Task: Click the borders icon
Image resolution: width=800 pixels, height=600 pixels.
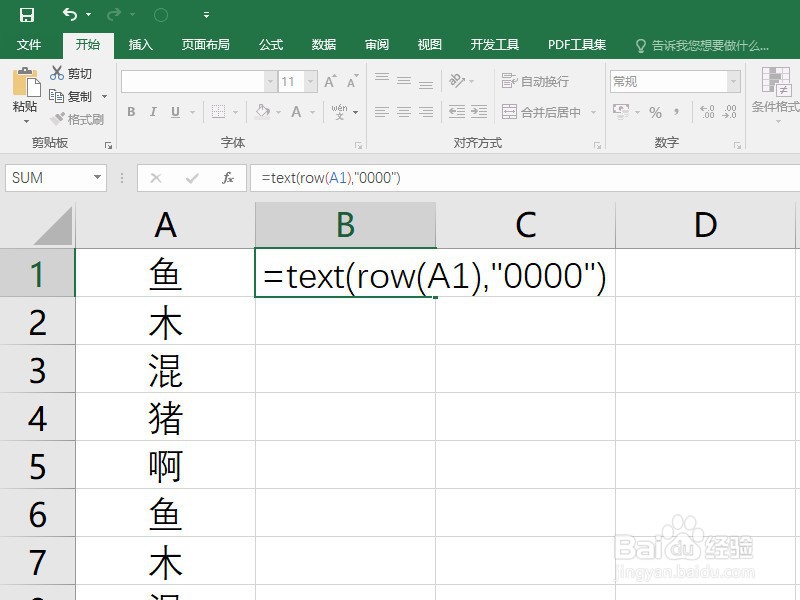Action: point(218,112)
